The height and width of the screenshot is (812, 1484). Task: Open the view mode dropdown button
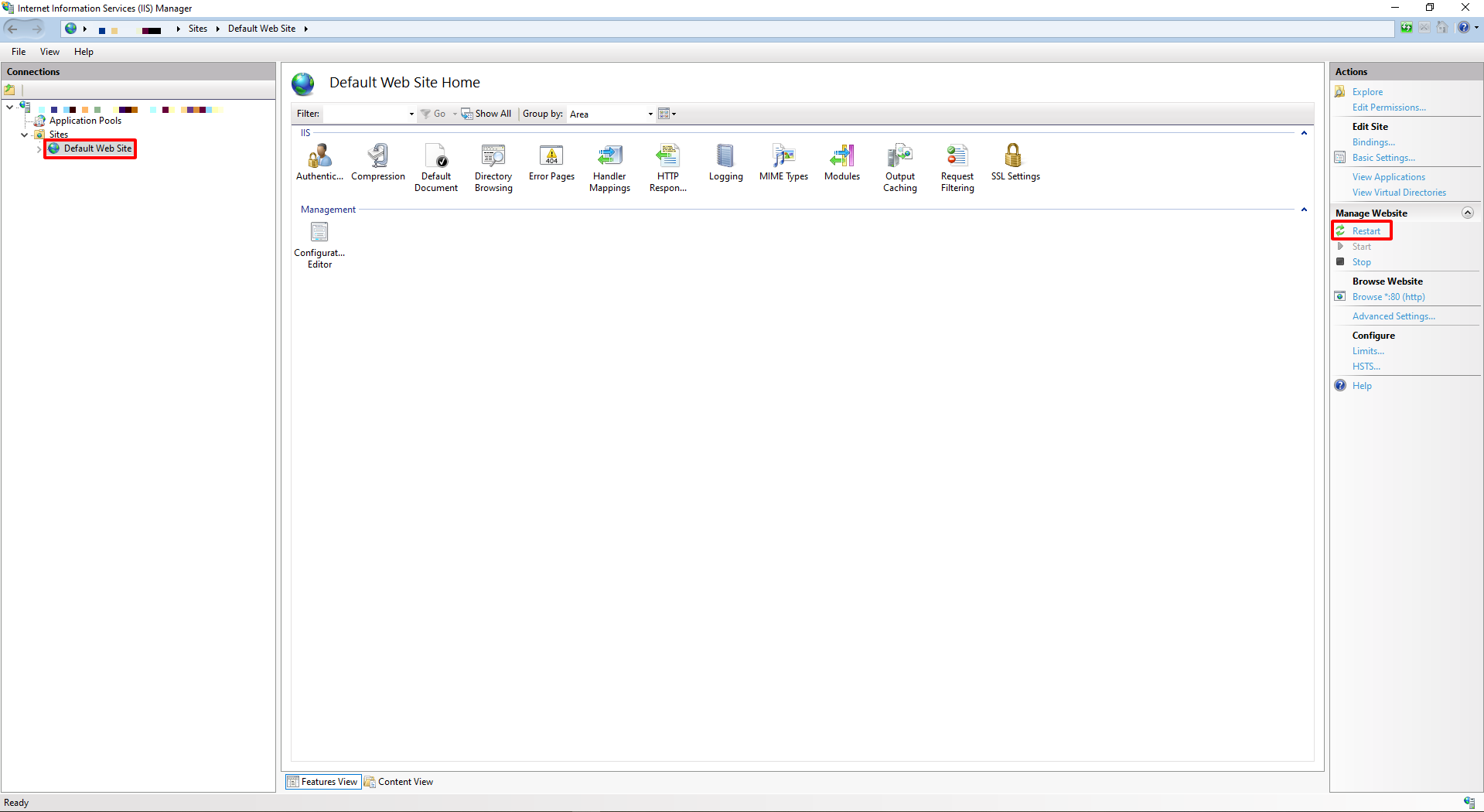(667, 114)
